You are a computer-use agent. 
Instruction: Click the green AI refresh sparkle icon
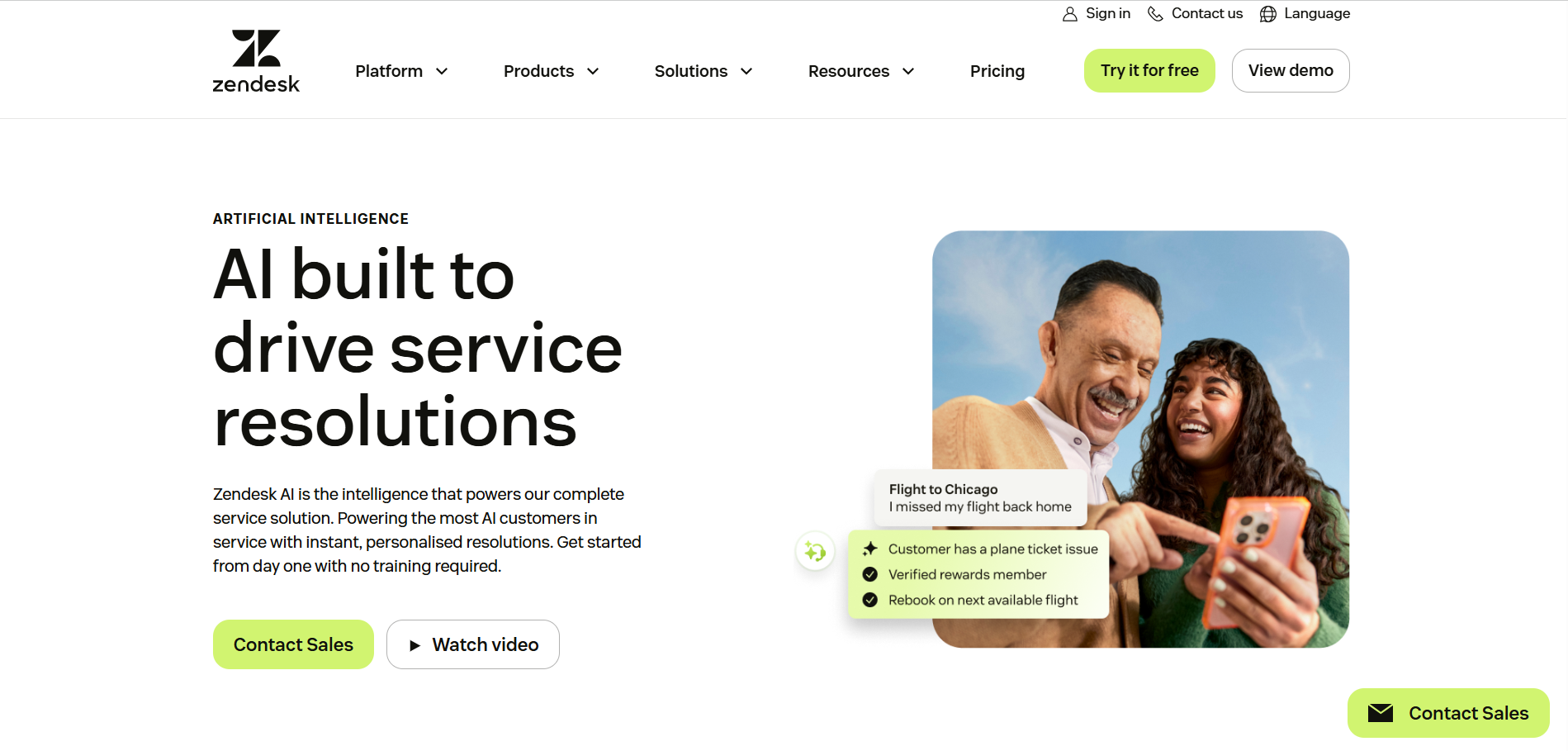[x=815, y=551]
